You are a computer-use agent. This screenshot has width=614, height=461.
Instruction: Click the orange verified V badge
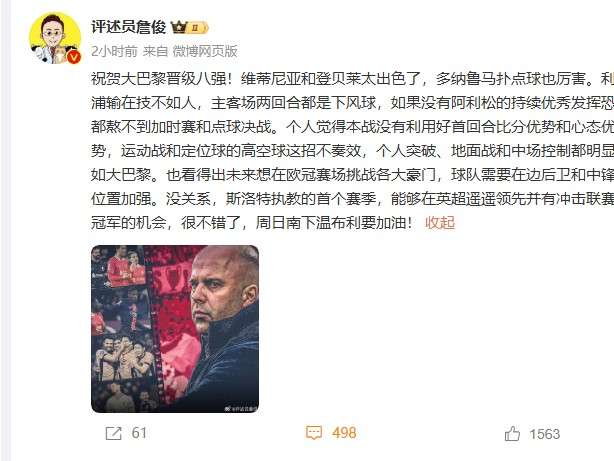click(73, 57)
